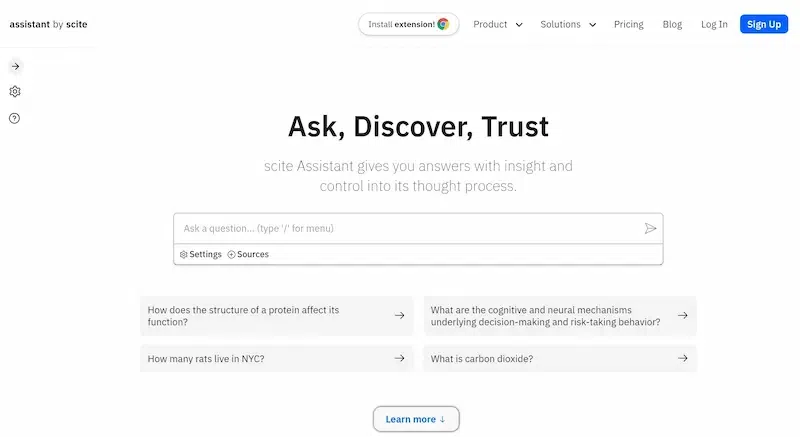Screen dimensions: 800x437
Task: Click the Chrome icon in Install extension
Action: coord(443,24)
